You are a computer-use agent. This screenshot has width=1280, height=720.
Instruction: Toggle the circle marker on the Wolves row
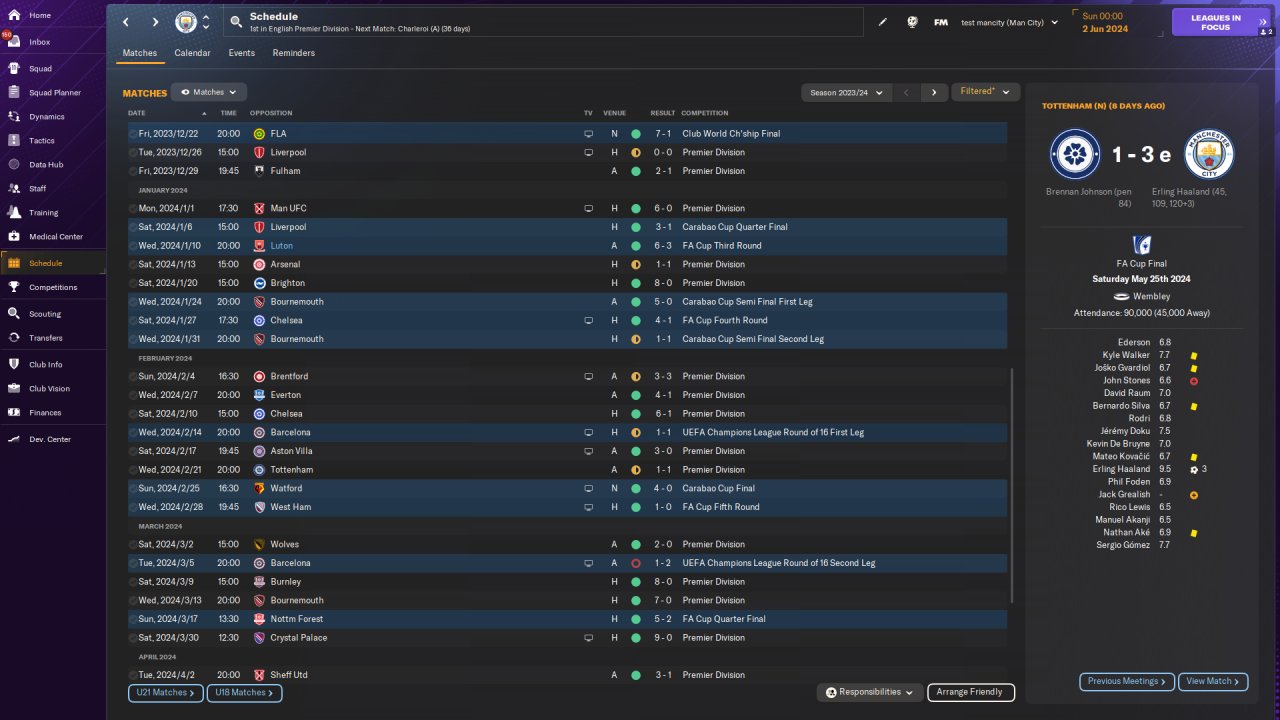[133, 544]
